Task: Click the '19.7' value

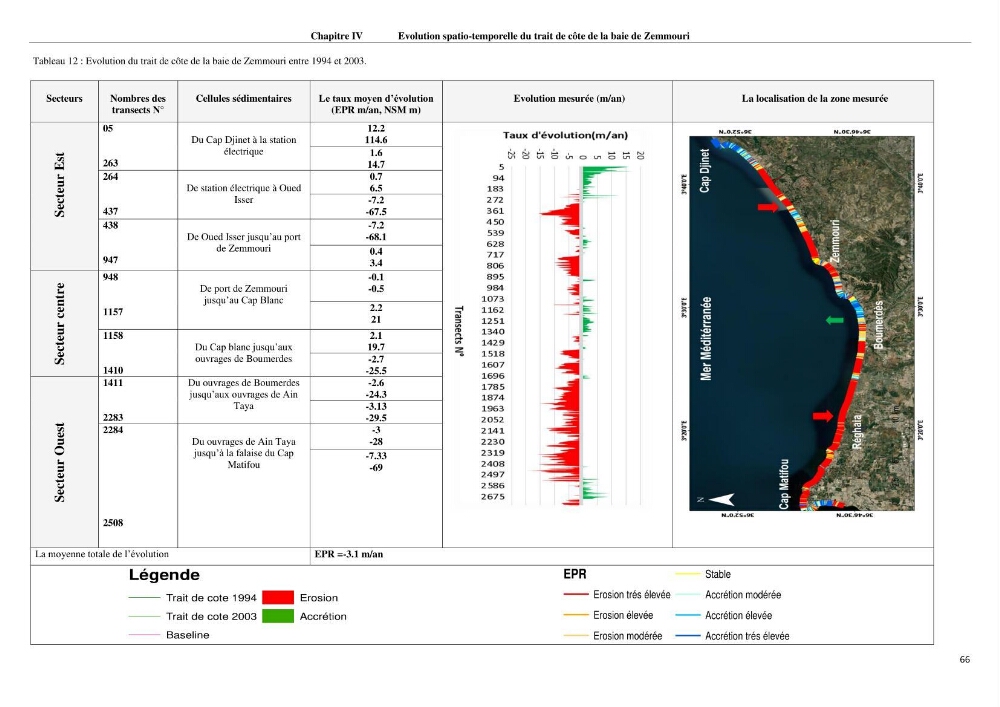Action: click(x=376, y=347)
